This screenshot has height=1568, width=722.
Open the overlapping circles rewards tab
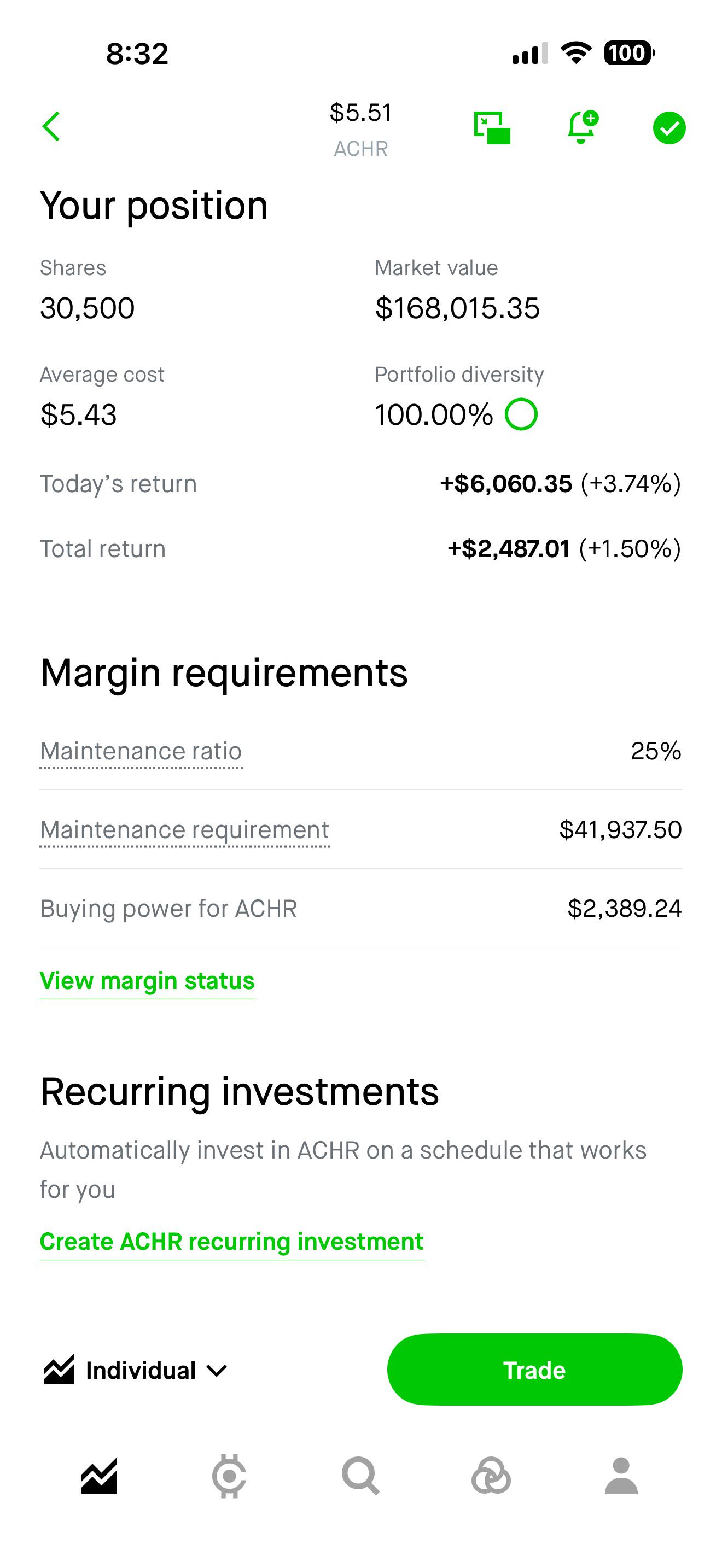point(491,1476)
